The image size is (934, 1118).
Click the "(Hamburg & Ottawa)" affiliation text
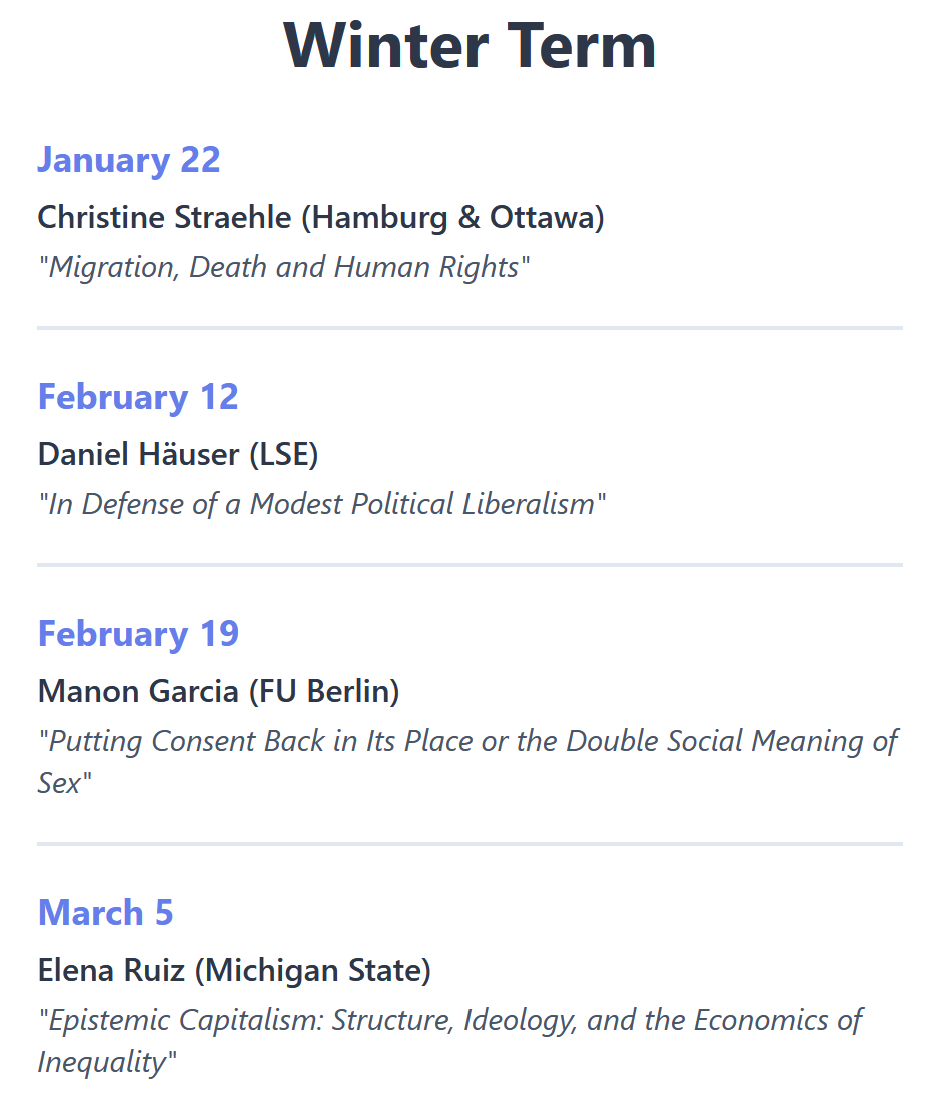[452, 217]
